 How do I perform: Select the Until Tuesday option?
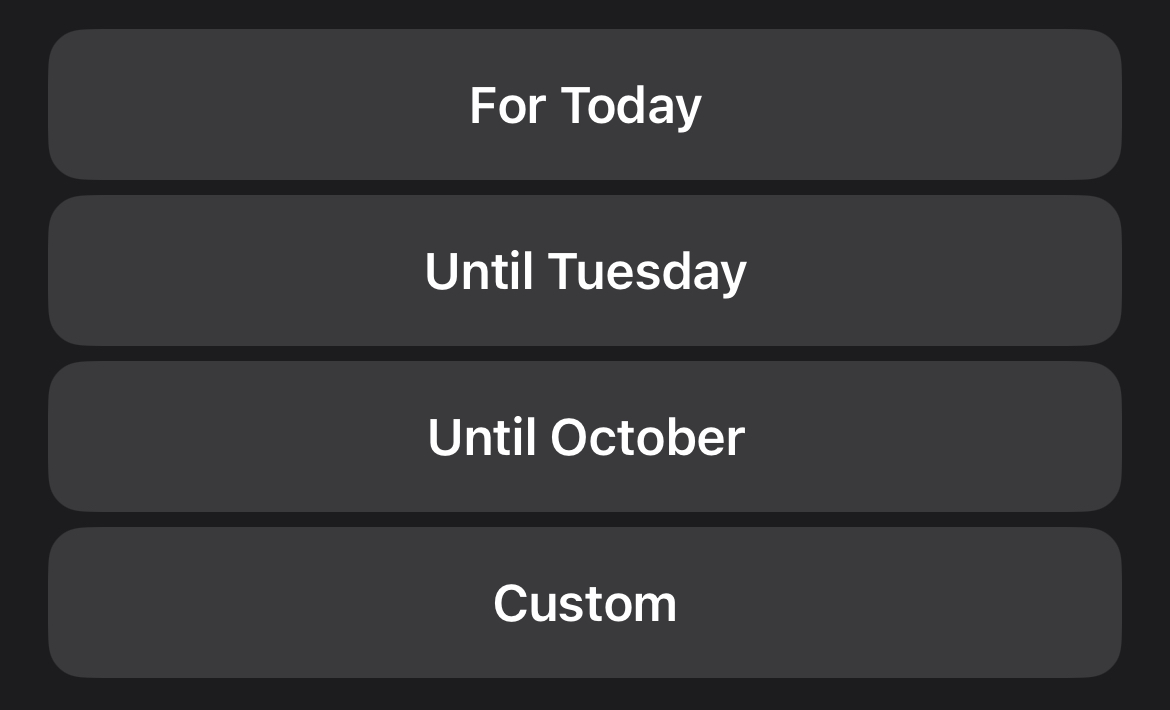pos(585,271)
